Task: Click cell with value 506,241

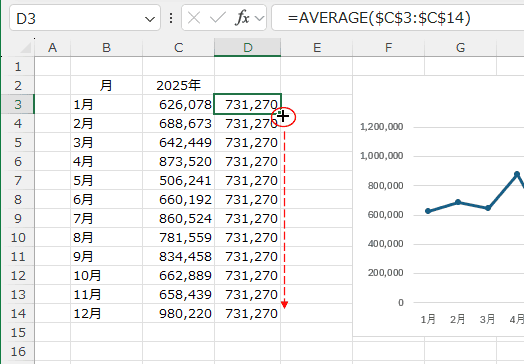Action: 178,181
